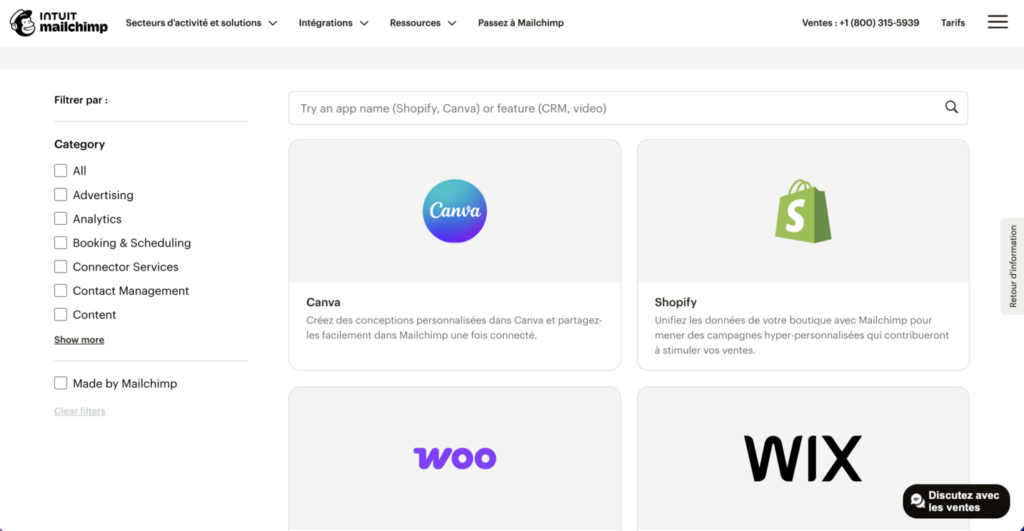Enable the Advertising filter checkbox
Image resolution: width=1024 pixels, height=531 pixels.
pyautogui.click(x=61, y=195)
